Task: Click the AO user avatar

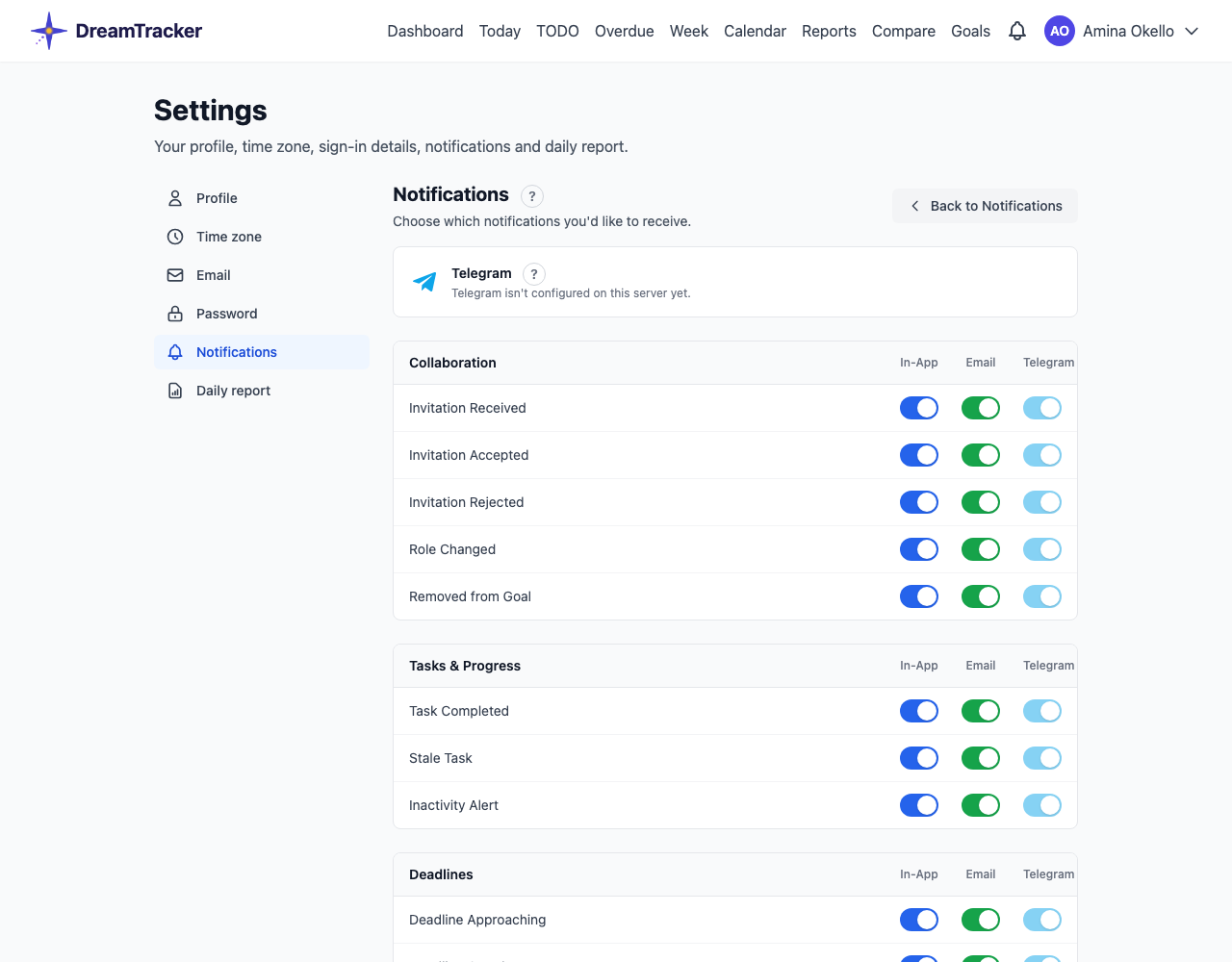Action: point(1060,31)
